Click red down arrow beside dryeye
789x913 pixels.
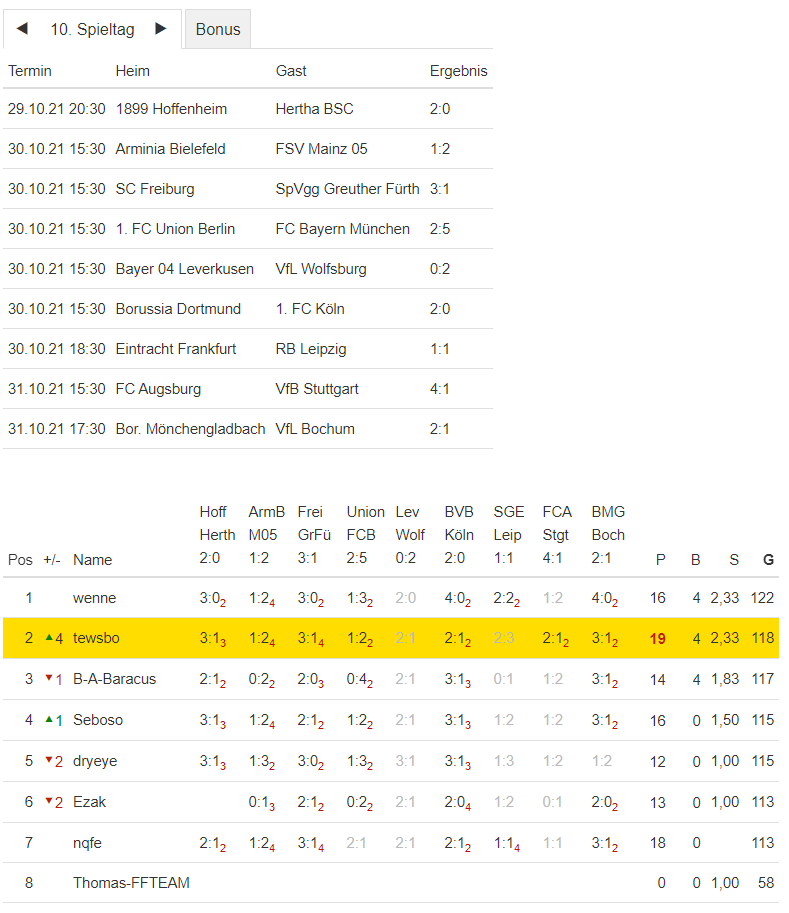pyautogui.click(x=49, y=760)
